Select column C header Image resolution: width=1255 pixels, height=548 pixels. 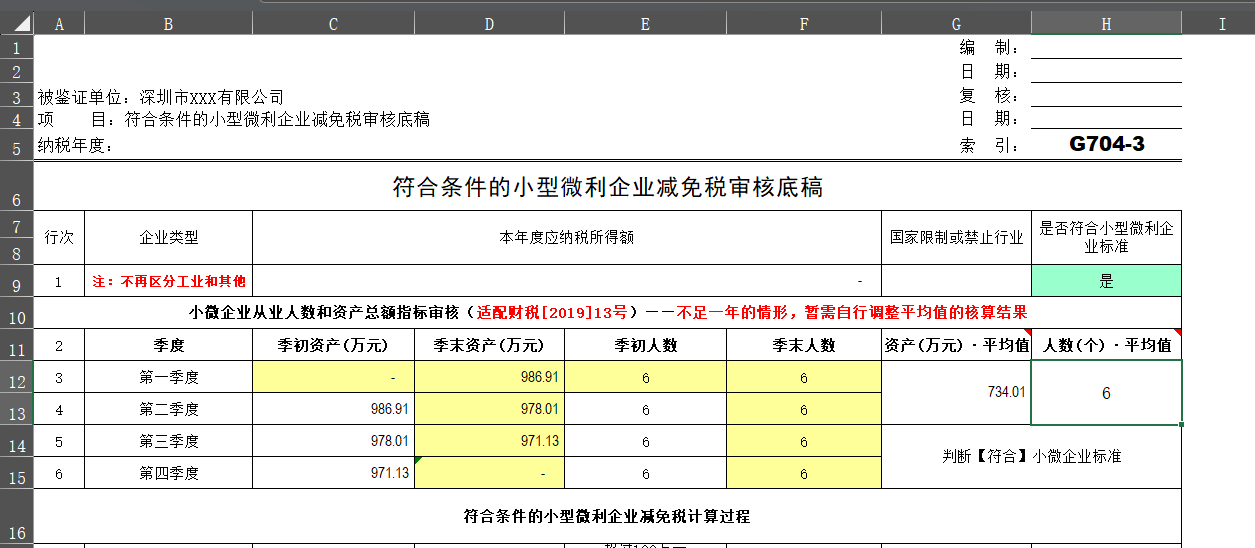pyautogui.click(x=333, y=24)
